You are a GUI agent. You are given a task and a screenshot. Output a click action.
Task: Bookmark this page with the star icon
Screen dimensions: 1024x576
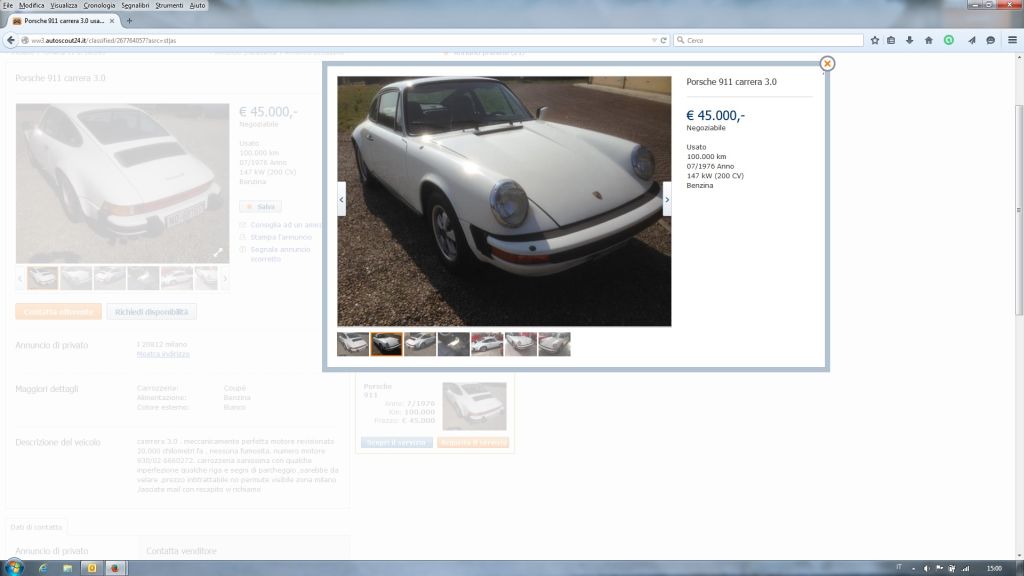tap(875, 40)
